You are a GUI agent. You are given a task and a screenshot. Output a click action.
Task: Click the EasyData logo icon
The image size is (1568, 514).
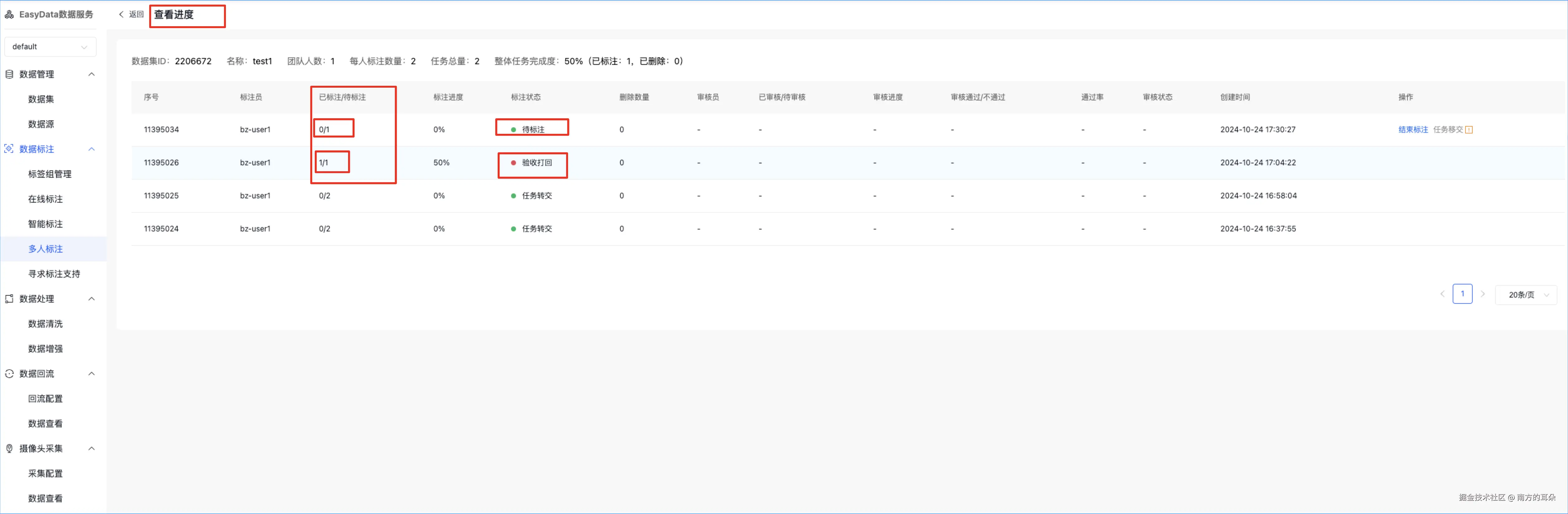(9, 14)
